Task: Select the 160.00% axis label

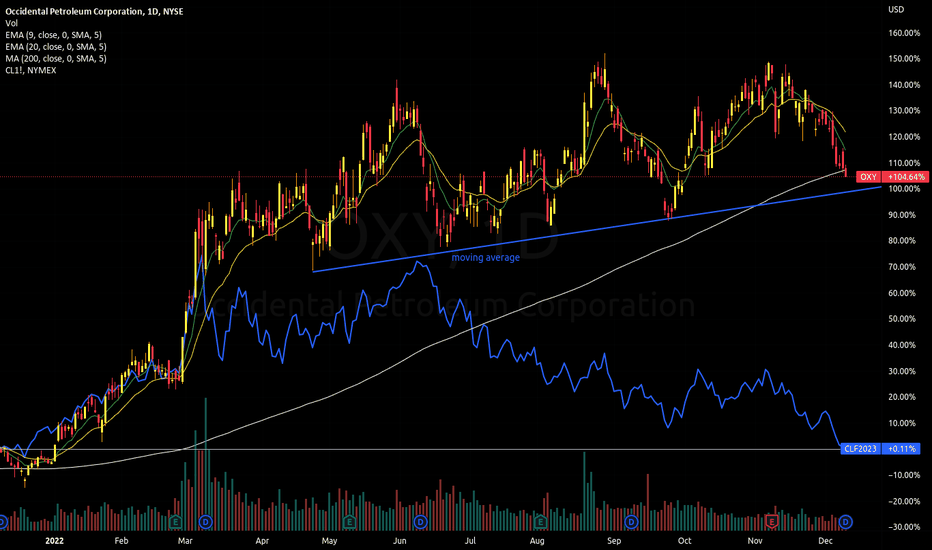Action: 904,33
